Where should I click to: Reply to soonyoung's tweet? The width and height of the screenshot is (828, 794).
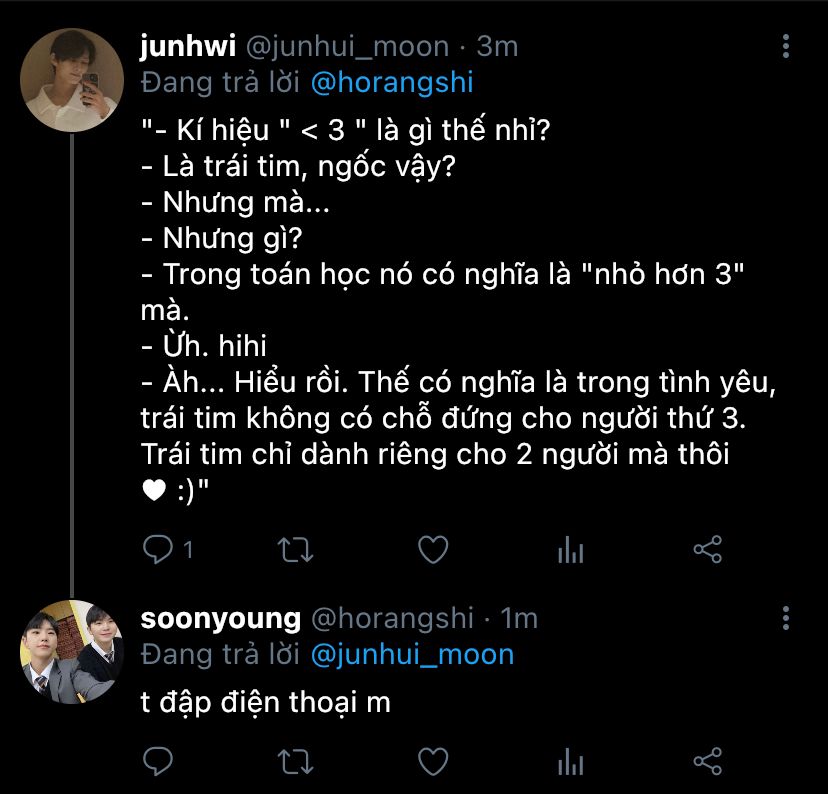tap(158, 760)
